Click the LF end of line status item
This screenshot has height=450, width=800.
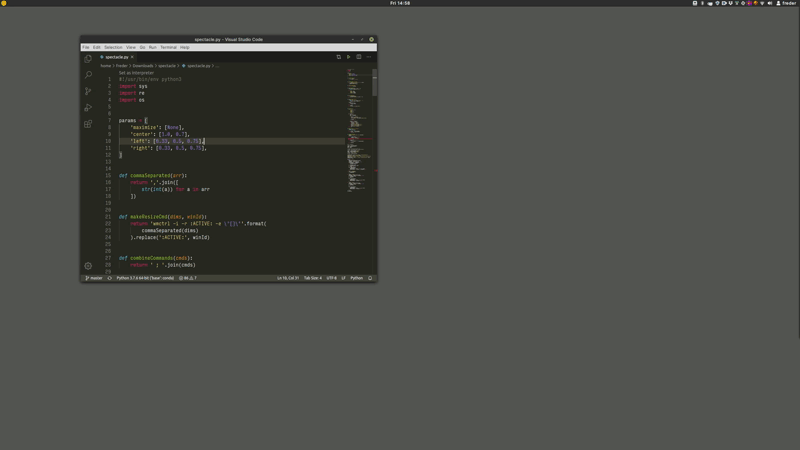[343, 278]
